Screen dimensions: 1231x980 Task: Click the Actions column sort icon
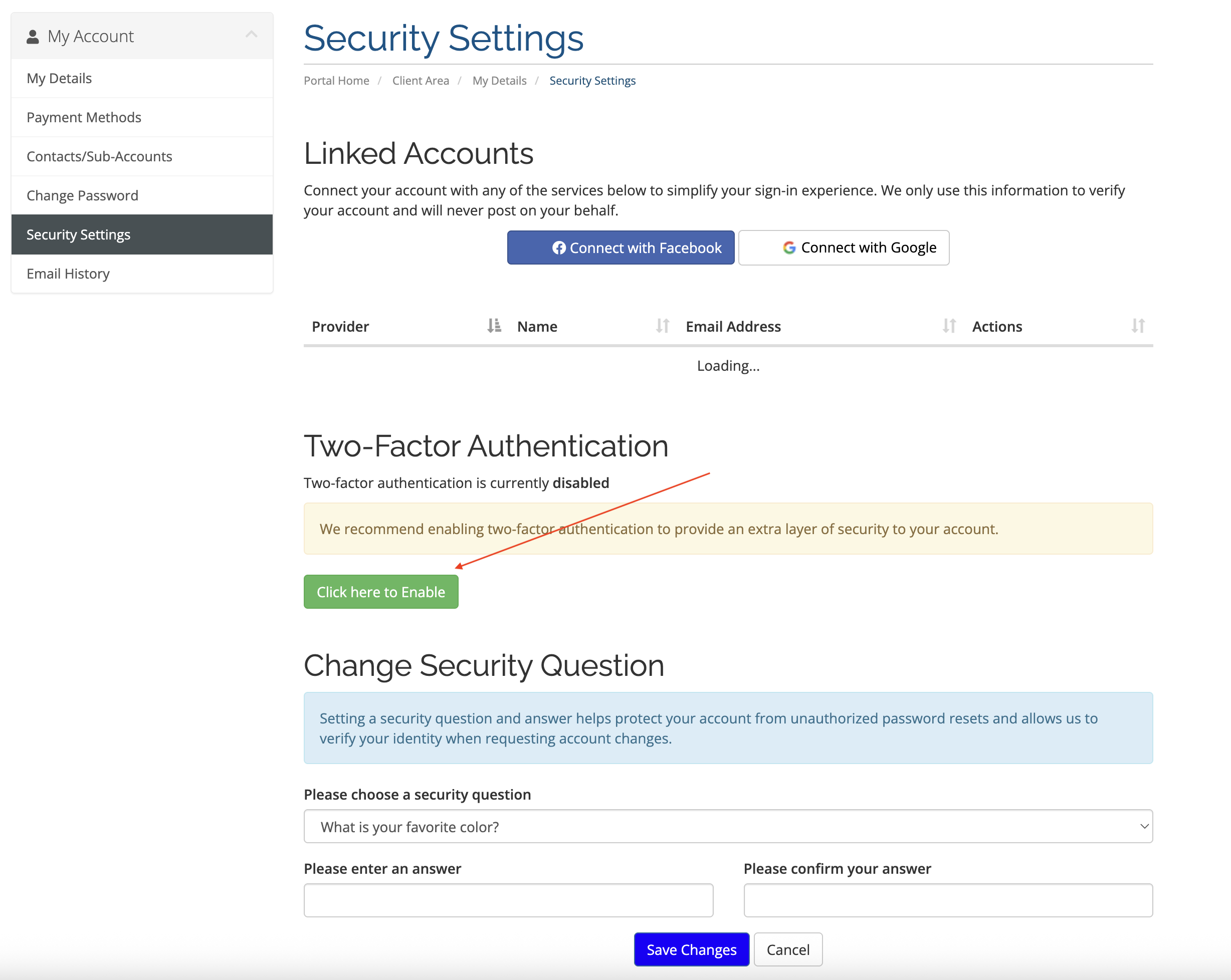[1138, 326]
